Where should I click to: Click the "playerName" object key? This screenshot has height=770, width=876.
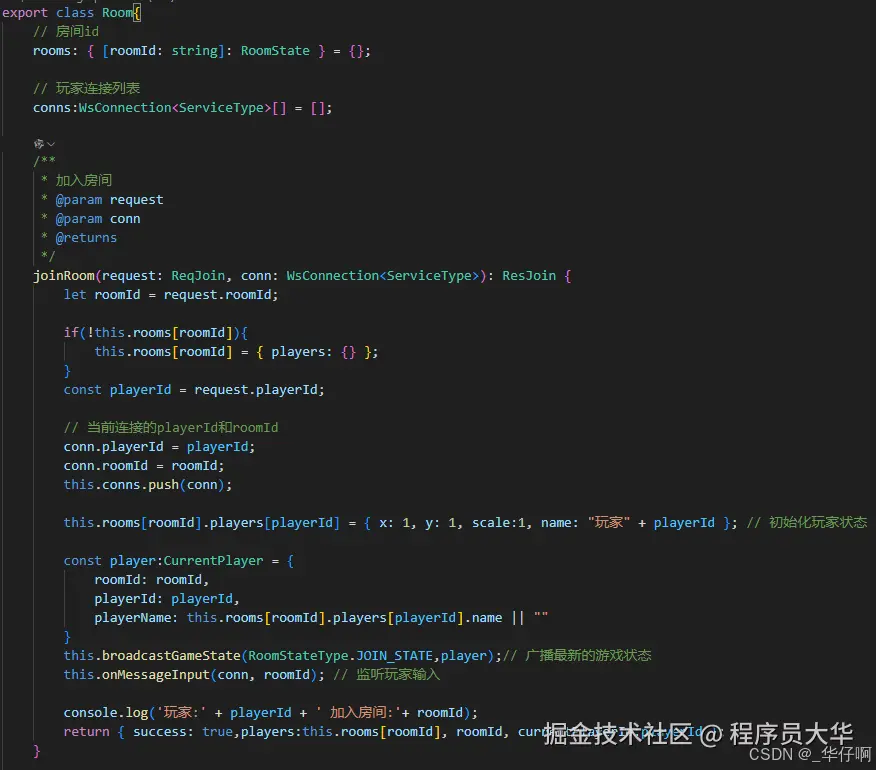[132, 617]
